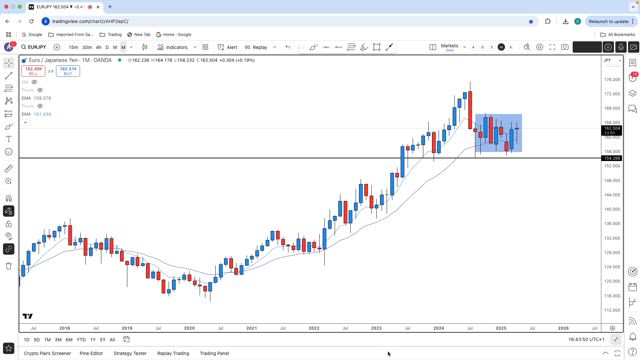The image size is (640, 360).
Task: Select the All date range
Action: pos(112,340)
